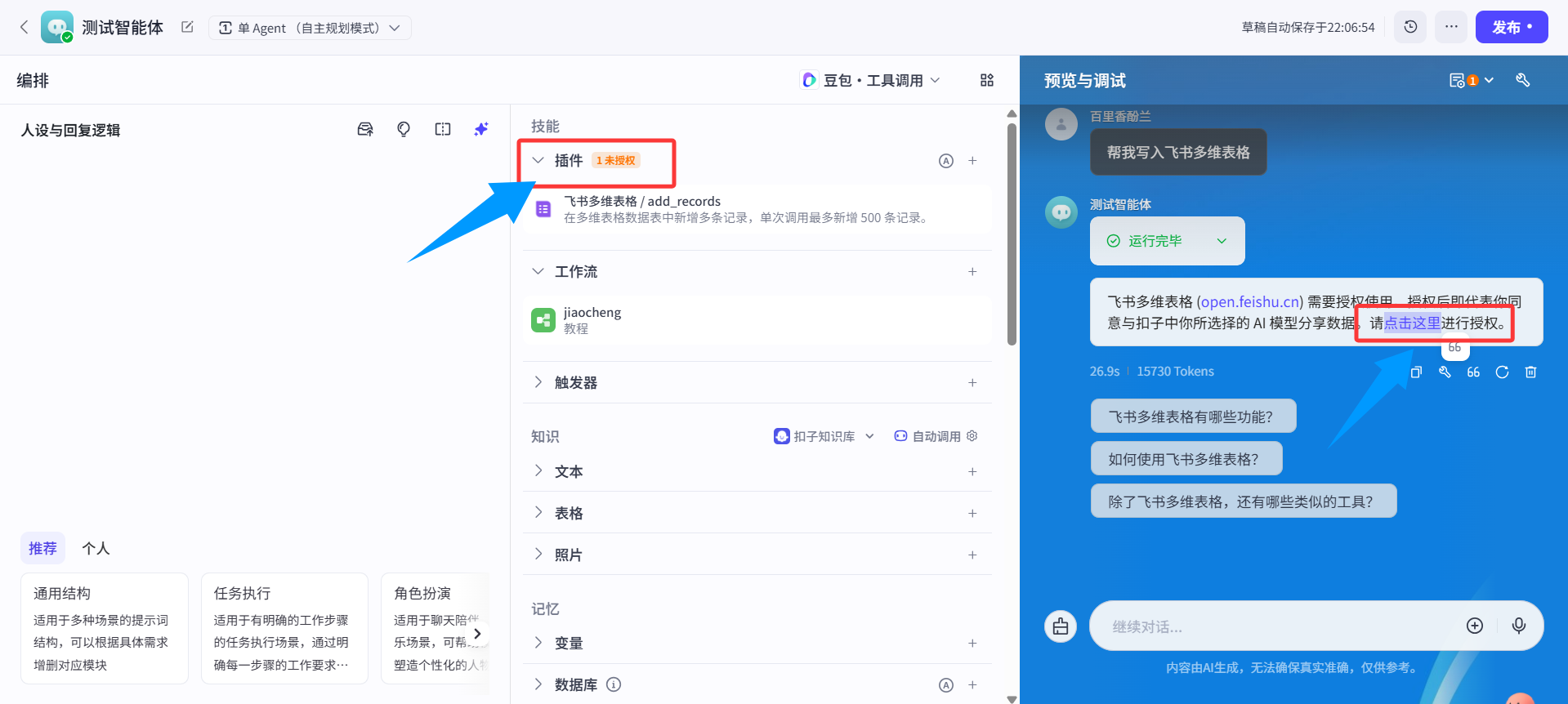Expand the 运行完毕 status dropdown
This screenshot has width=1568, height=704.
pyautogui.click(x=1167, y=241)
